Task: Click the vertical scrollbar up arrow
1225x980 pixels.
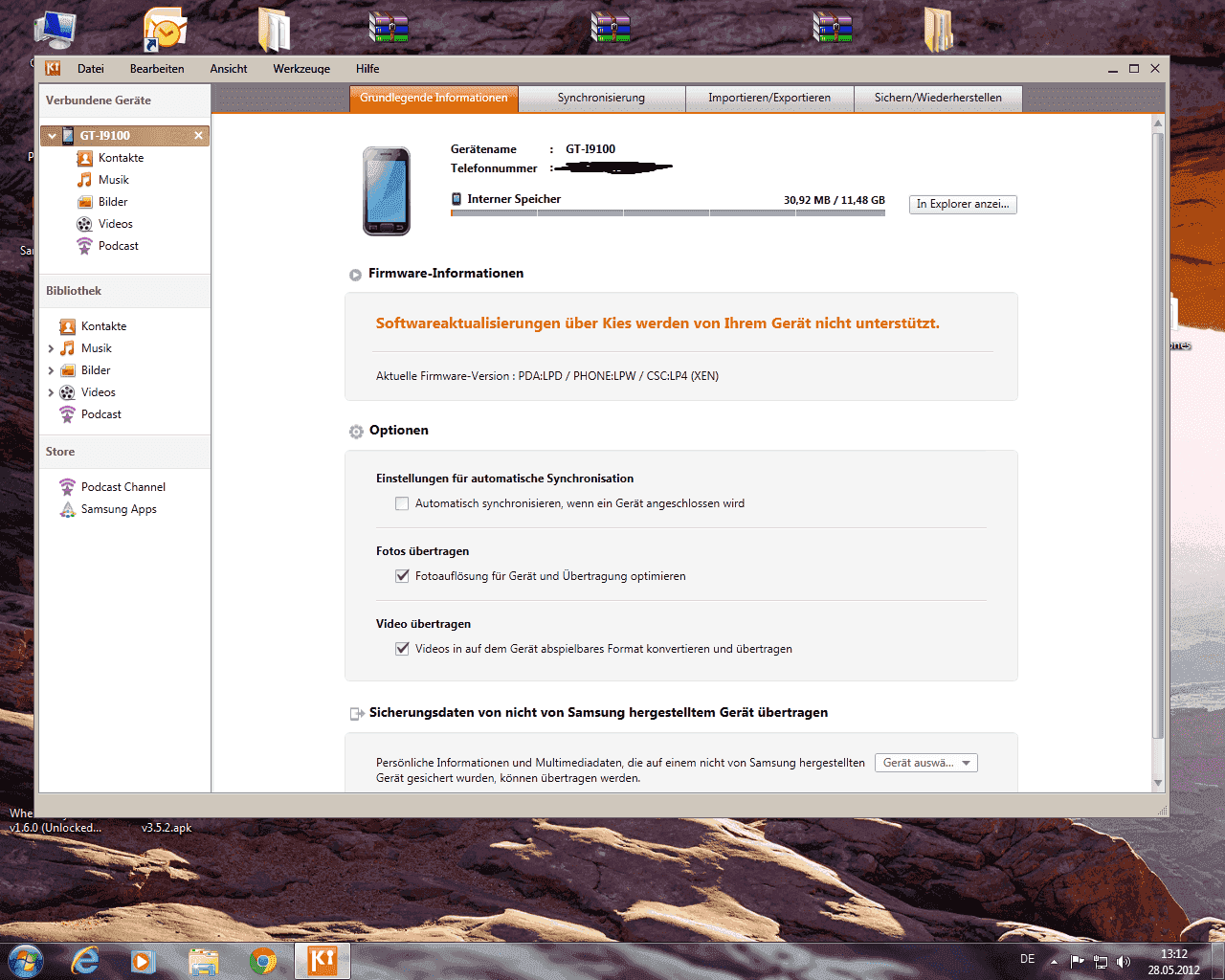Action: point(1158,122)
